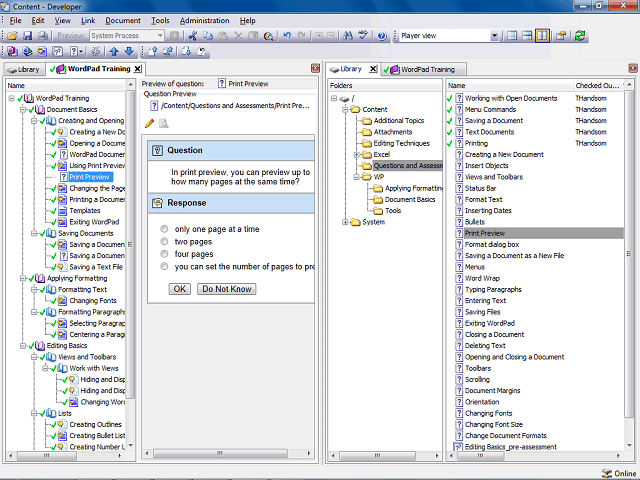The width and height of the screenshot is (640, 480).
Task: Click the check in document down-arrow icon
Action: pos(187,51)
